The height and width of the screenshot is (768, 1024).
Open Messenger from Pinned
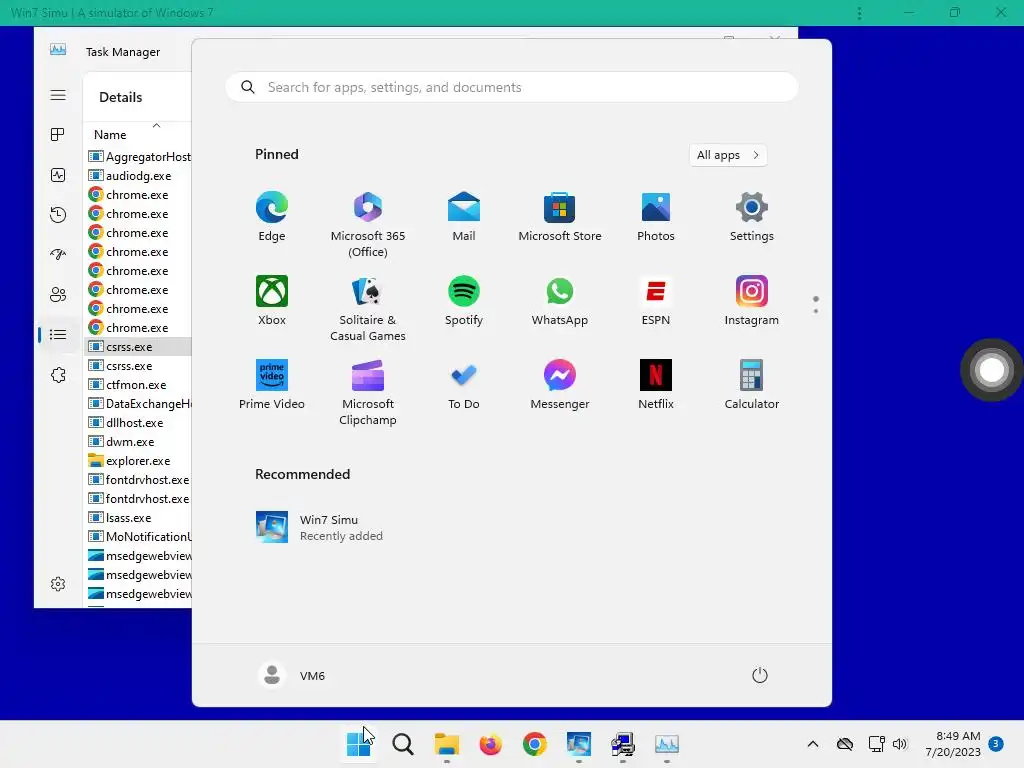pos(560,384)
